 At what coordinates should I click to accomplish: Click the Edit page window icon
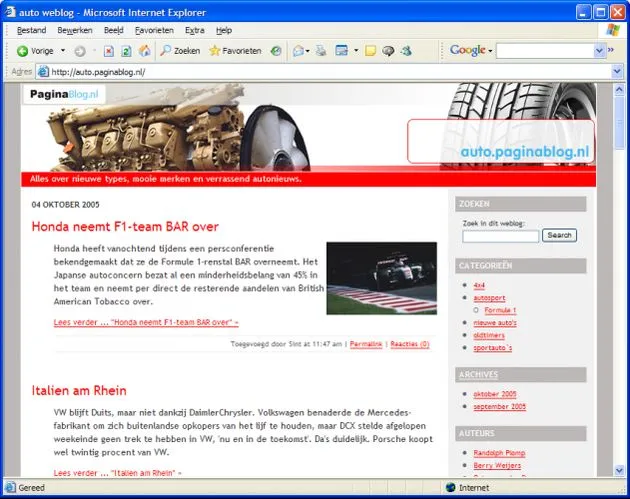[x=342, y=51]
